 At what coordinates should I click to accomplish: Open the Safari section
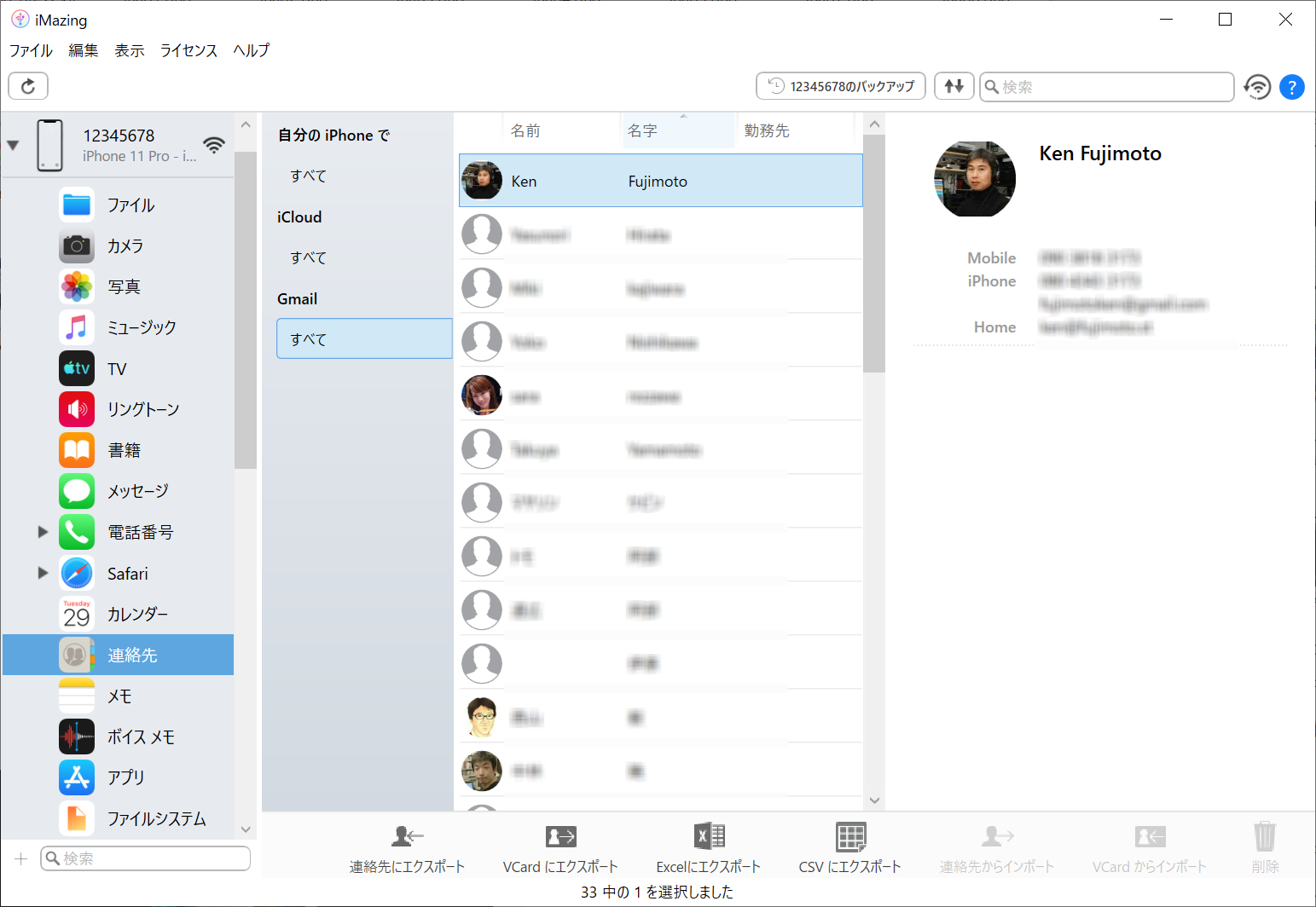tap(118, 573)
